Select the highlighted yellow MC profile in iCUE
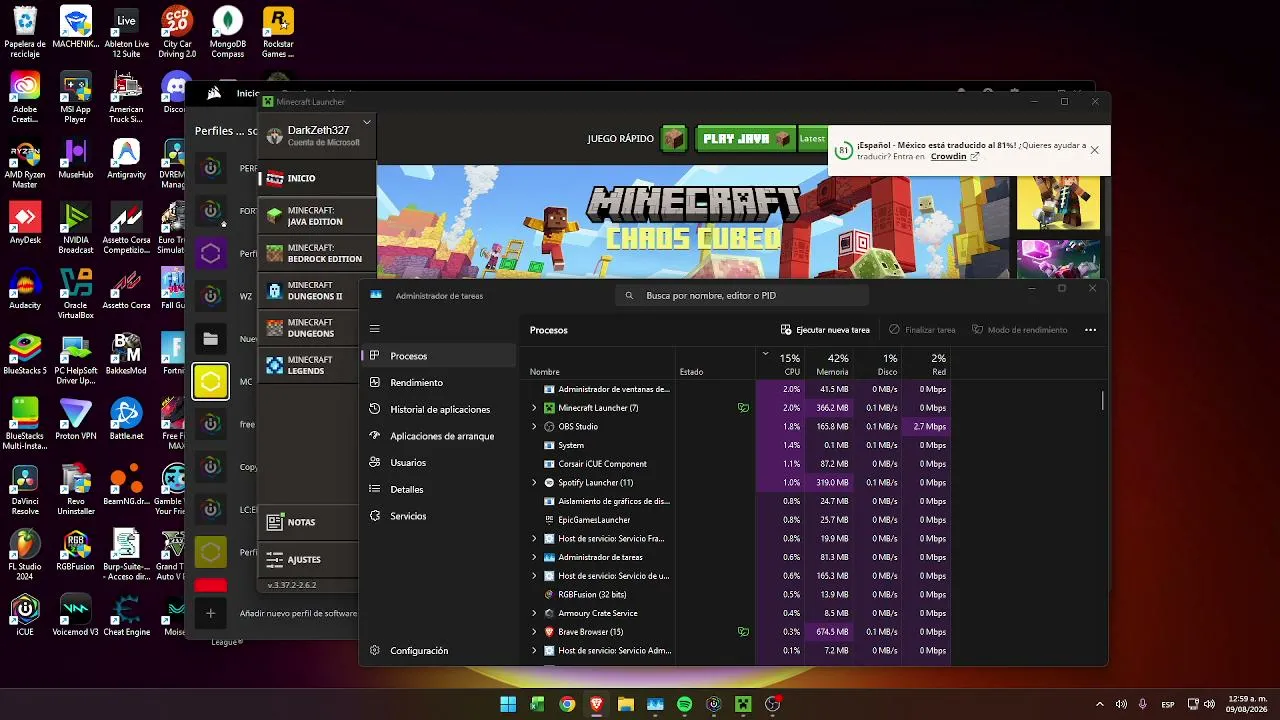 210,381
